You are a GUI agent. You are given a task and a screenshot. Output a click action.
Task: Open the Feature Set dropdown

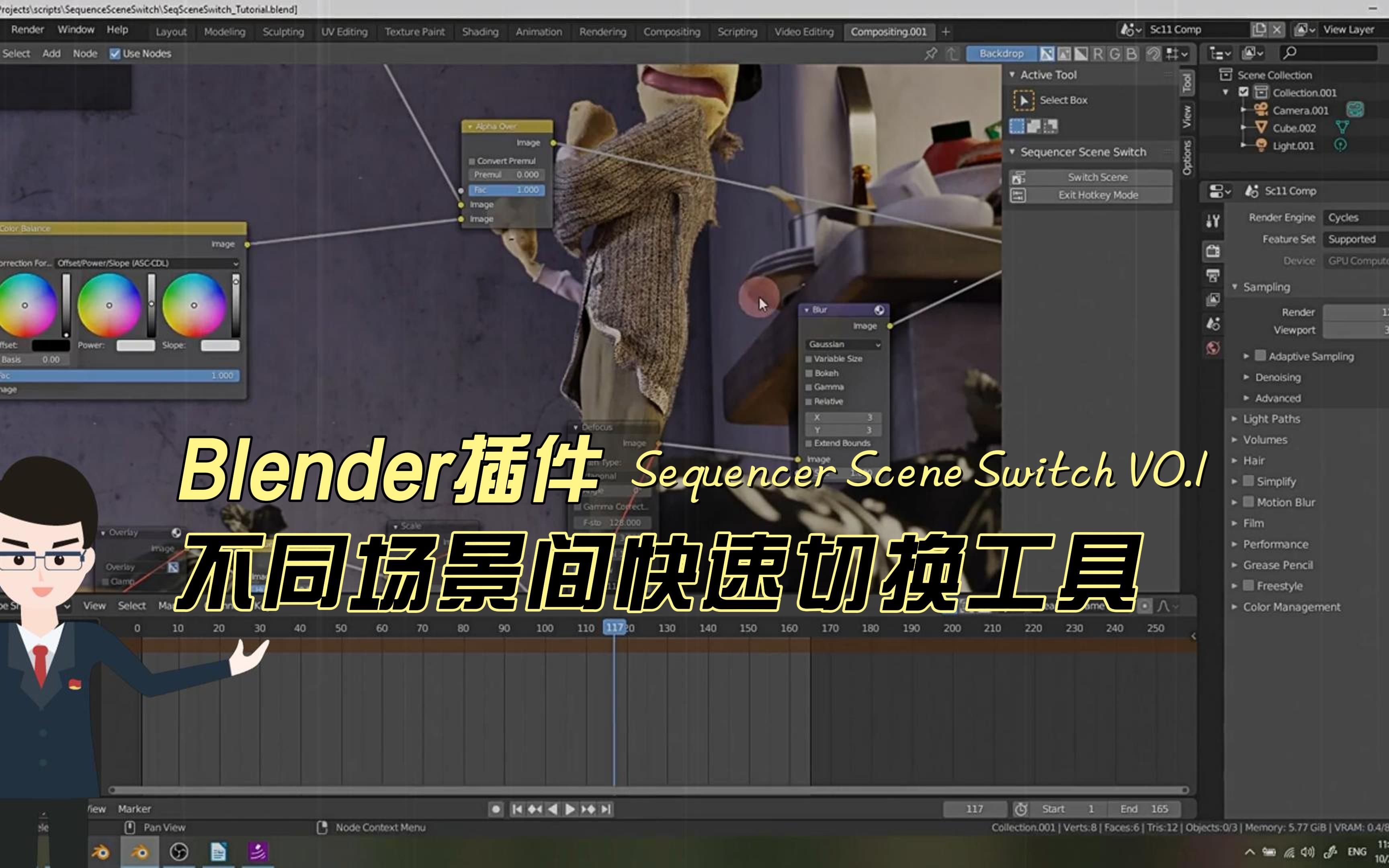click(x=1356, y=240)
